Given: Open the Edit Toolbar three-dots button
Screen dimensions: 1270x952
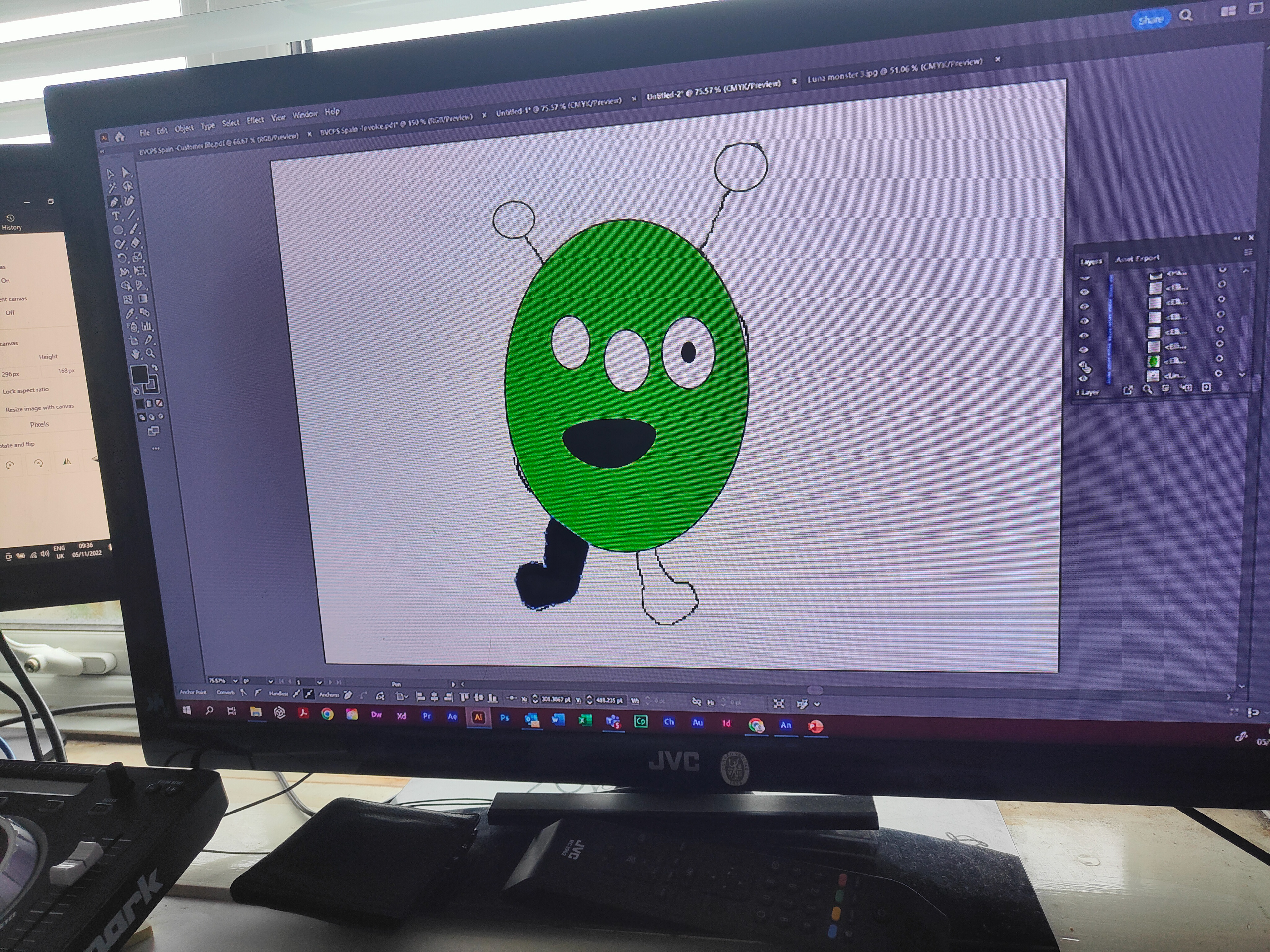Looking at the screenshot, I should coord(155,449).
